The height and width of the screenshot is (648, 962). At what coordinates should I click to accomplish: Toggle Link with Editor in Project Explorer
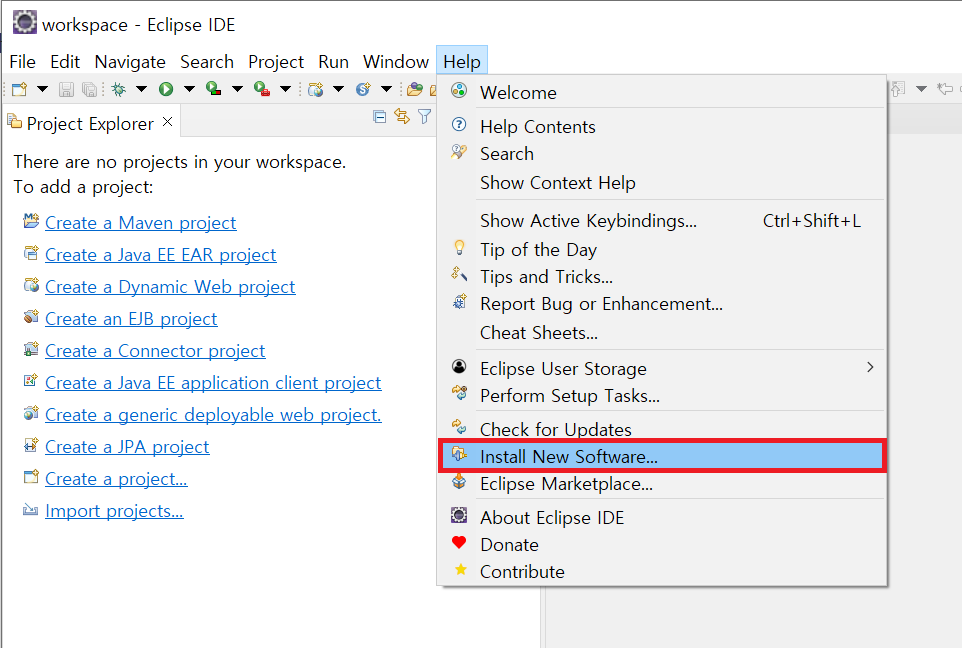(x=402, y=117)
